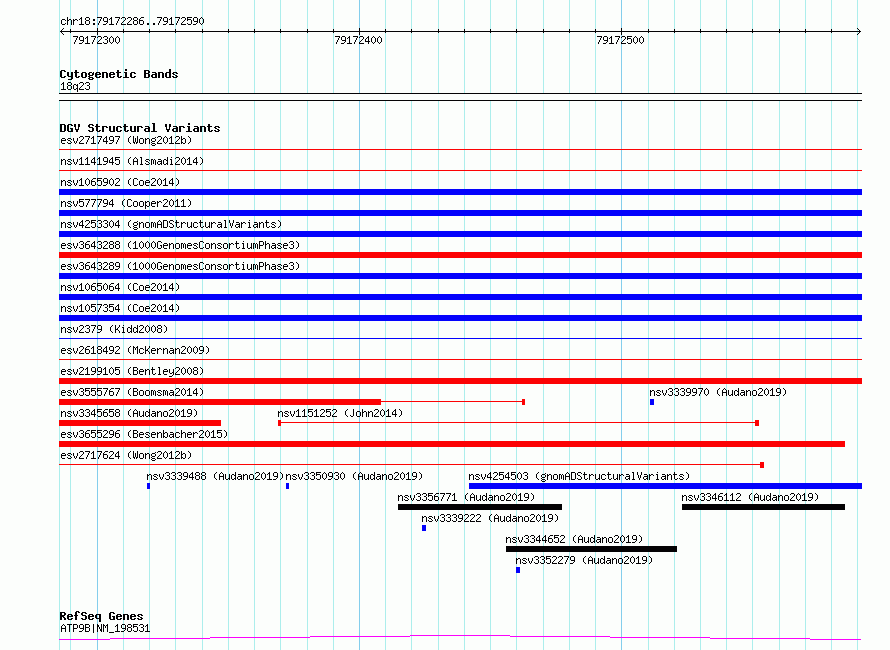890x650 pixels.
Task: Click esv2199105 (Bentley2008) label
Action: 132,371
